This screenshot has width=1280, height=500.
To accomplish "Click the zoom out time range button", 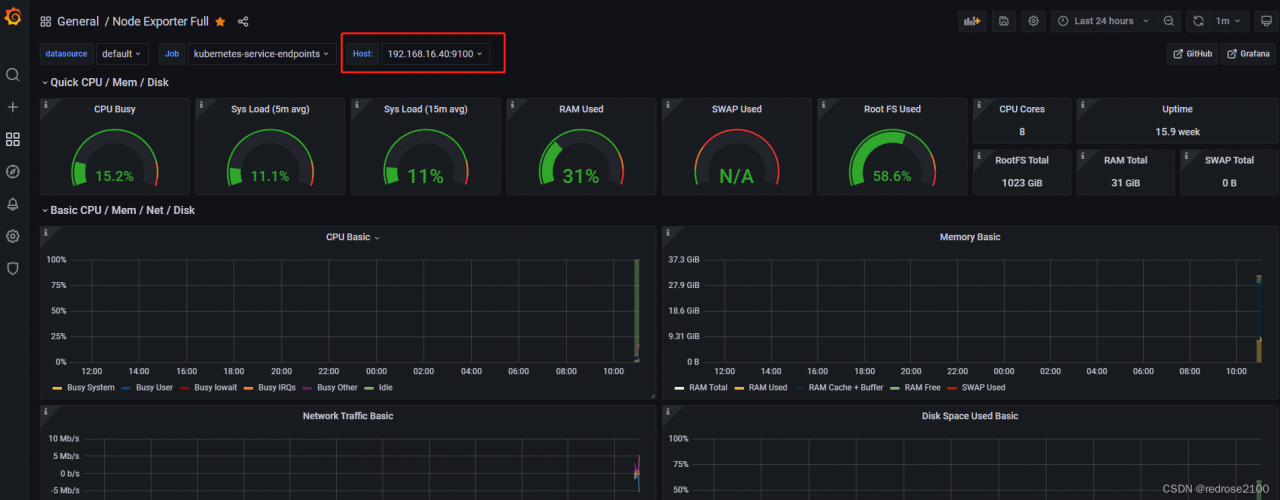I will [1169, 21].
